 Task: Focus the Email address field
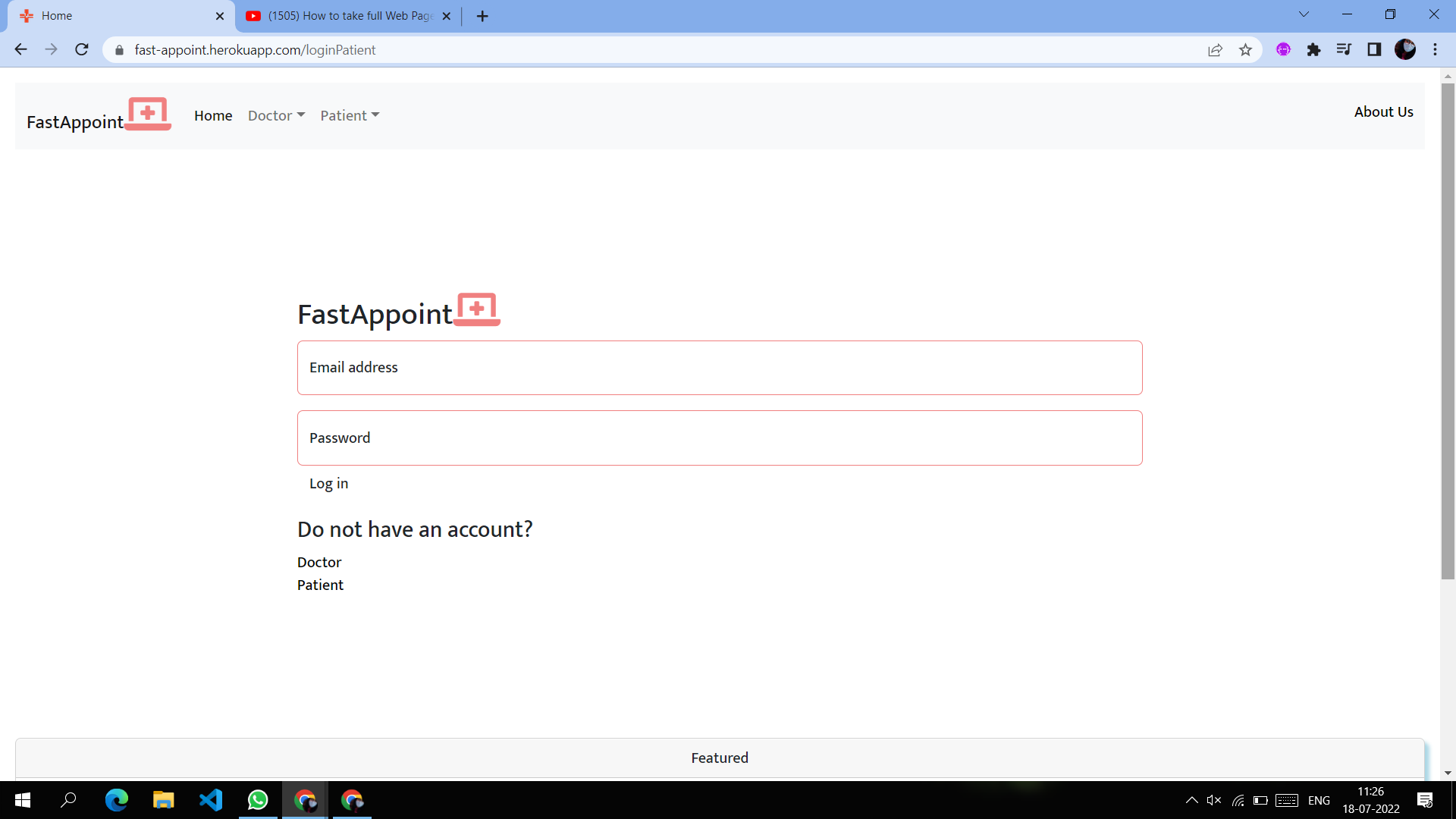(x=719, y=368)
